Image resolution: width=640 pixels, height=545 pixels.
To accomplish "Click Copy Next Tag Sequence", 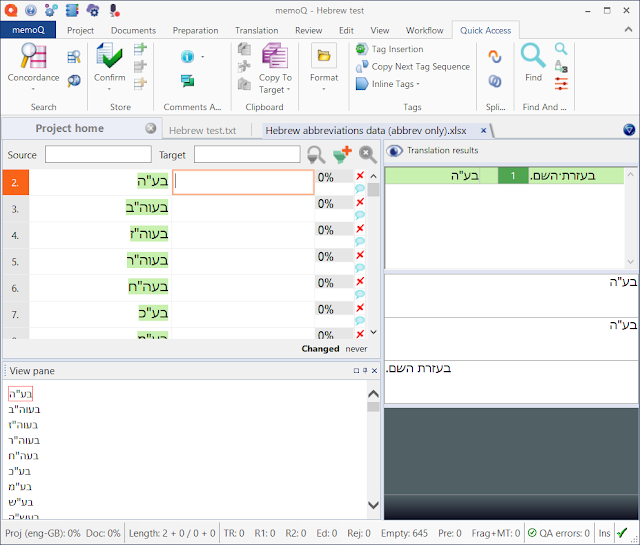I will click(x=413, y=67).
